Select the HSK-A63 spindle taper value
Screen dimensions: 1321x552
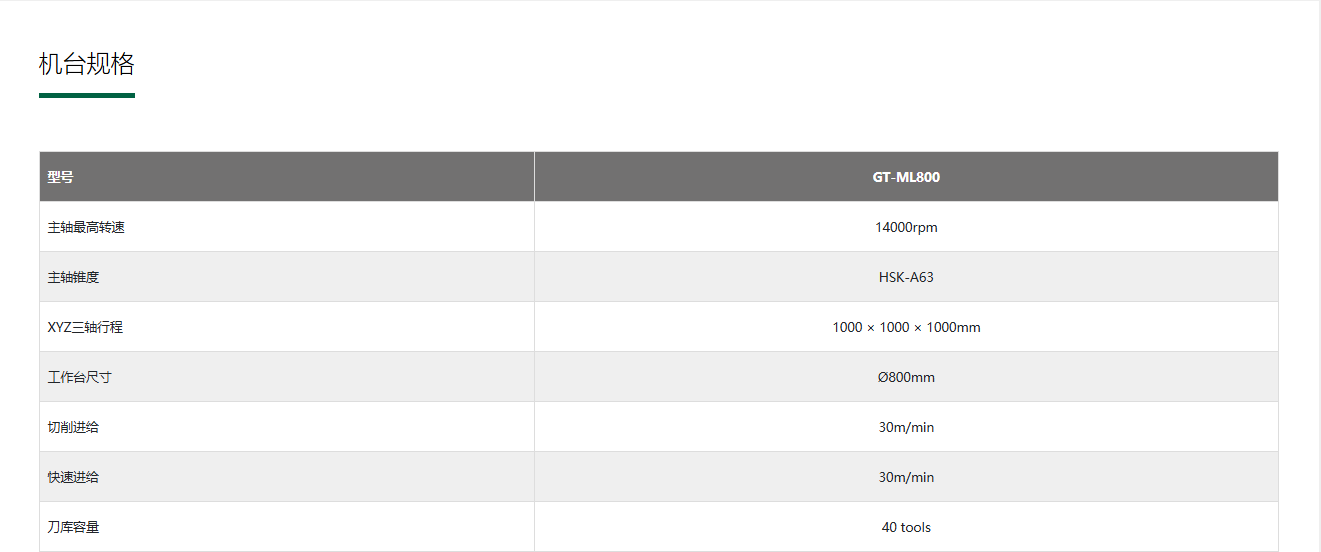click(906, 277)
